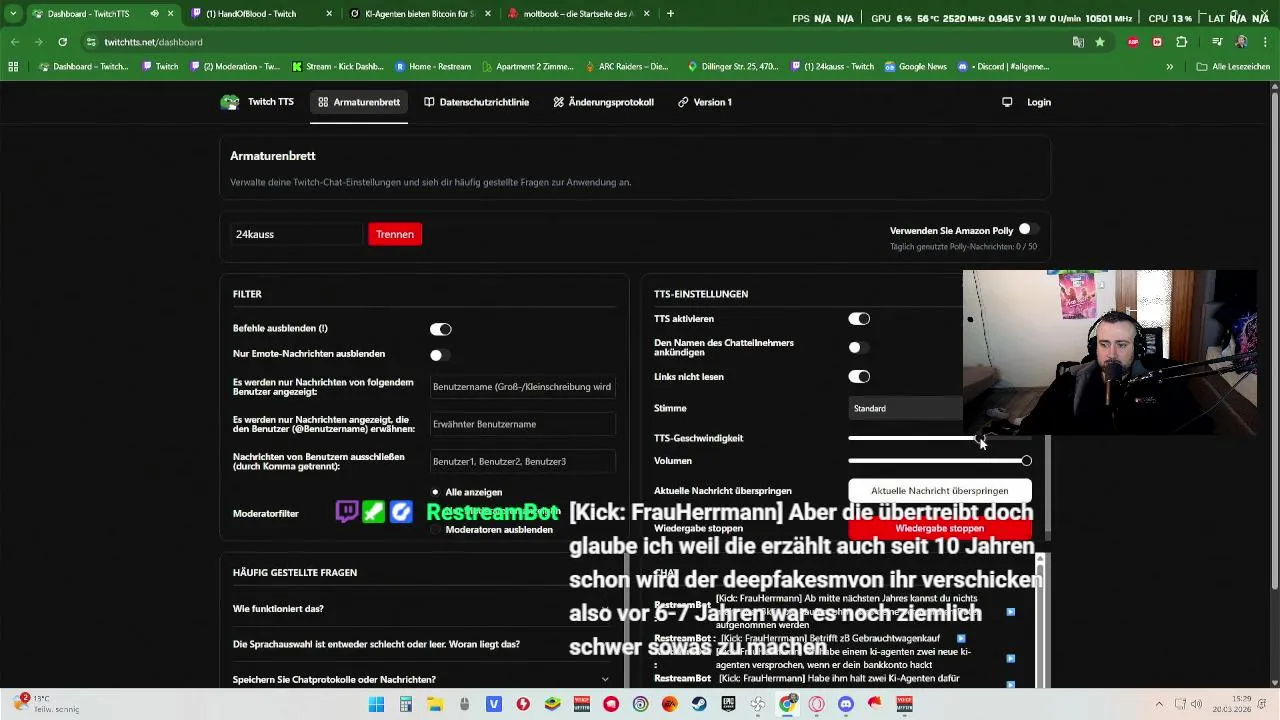Click the chat panel scrollbar
The height and width of the screenshot is (720, 1280).
tap(1040, 620)
